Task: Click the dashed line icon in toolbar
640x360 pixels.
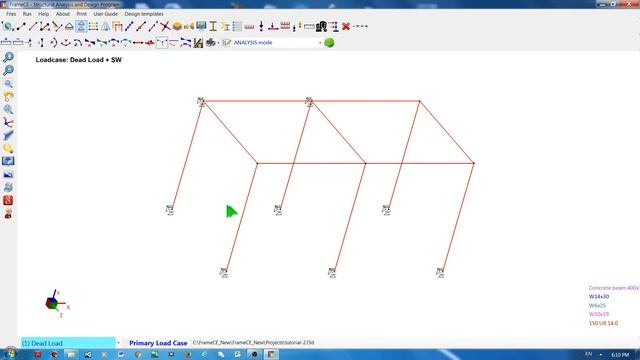Action: coord(360,27)
